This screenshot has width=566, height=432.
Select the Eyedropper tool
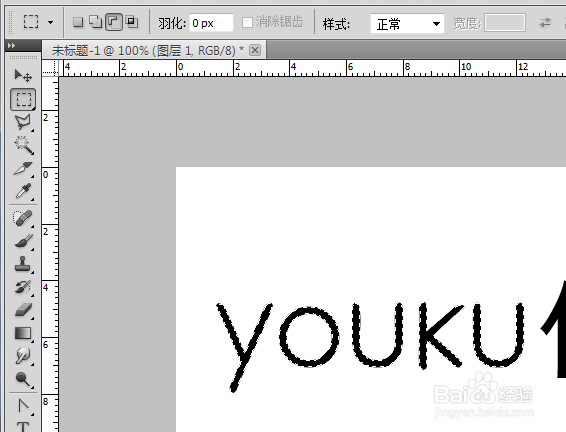(23, 191)
